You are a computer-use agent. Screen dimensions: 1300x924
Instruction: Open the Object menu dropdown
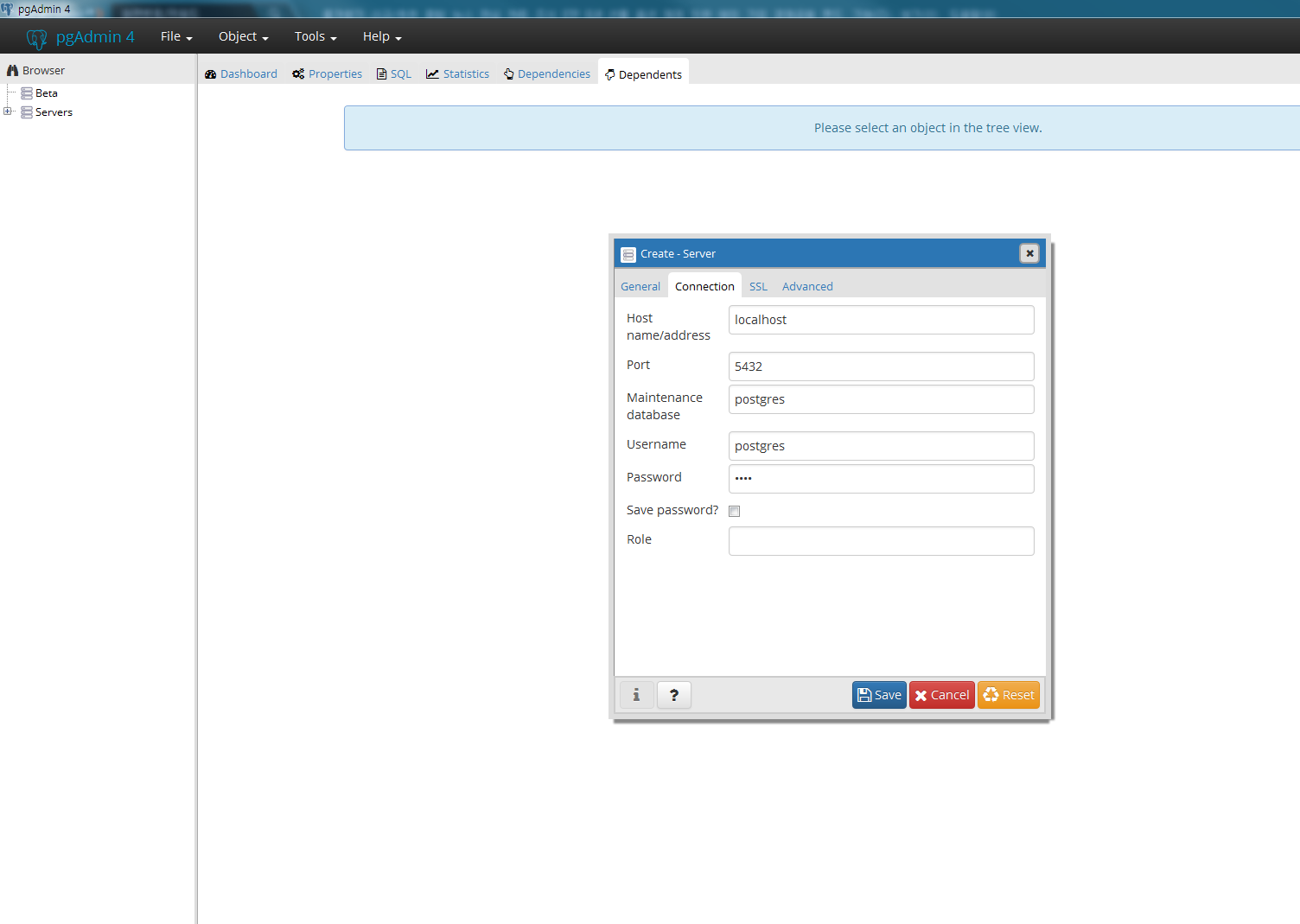[x=243, y=36]
